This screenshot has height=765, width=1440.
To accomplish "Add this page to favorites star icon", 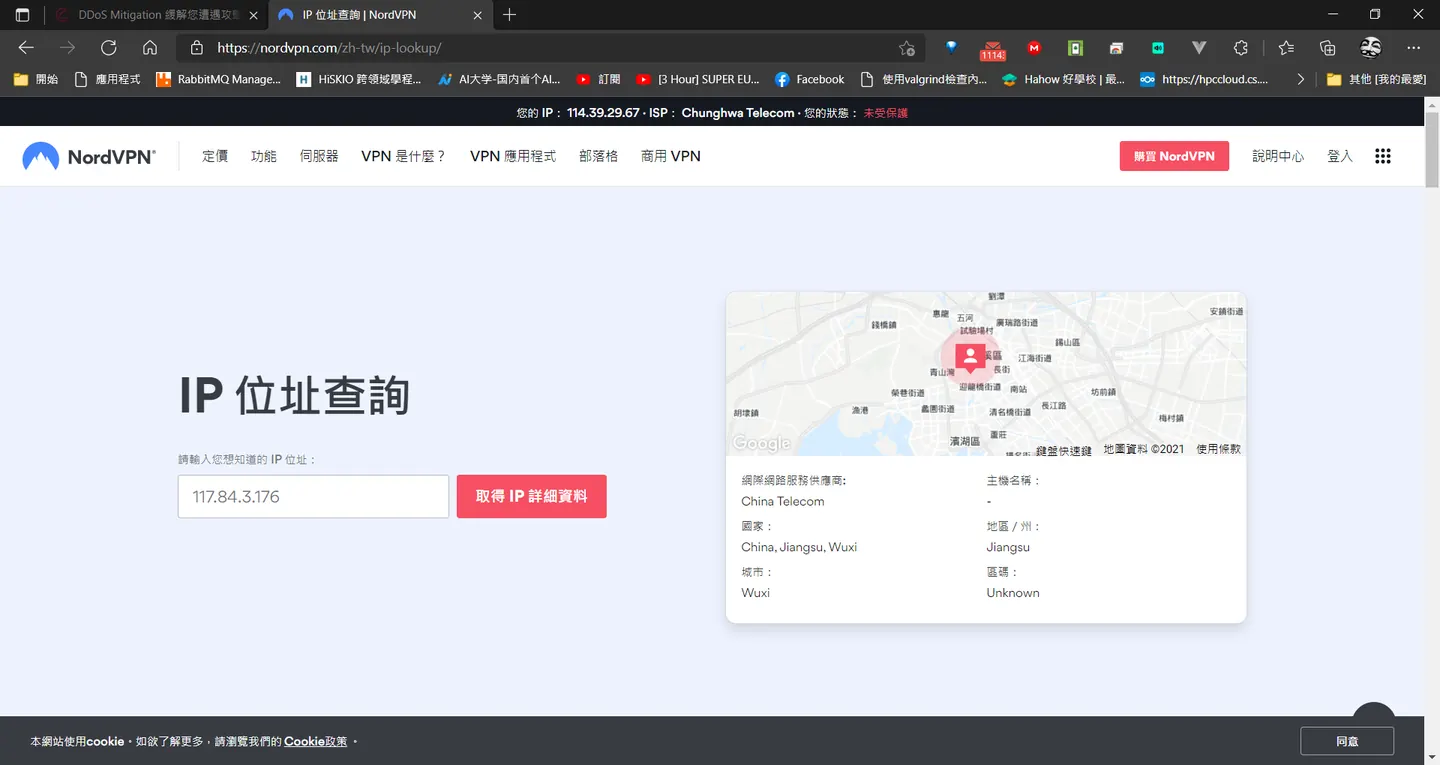I will (x=906, y=47).
